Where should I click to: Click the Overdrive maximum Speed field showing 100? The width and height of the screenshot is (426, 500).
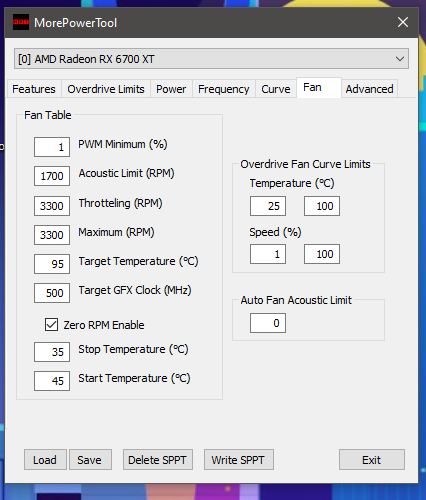[x=322, y=254]
